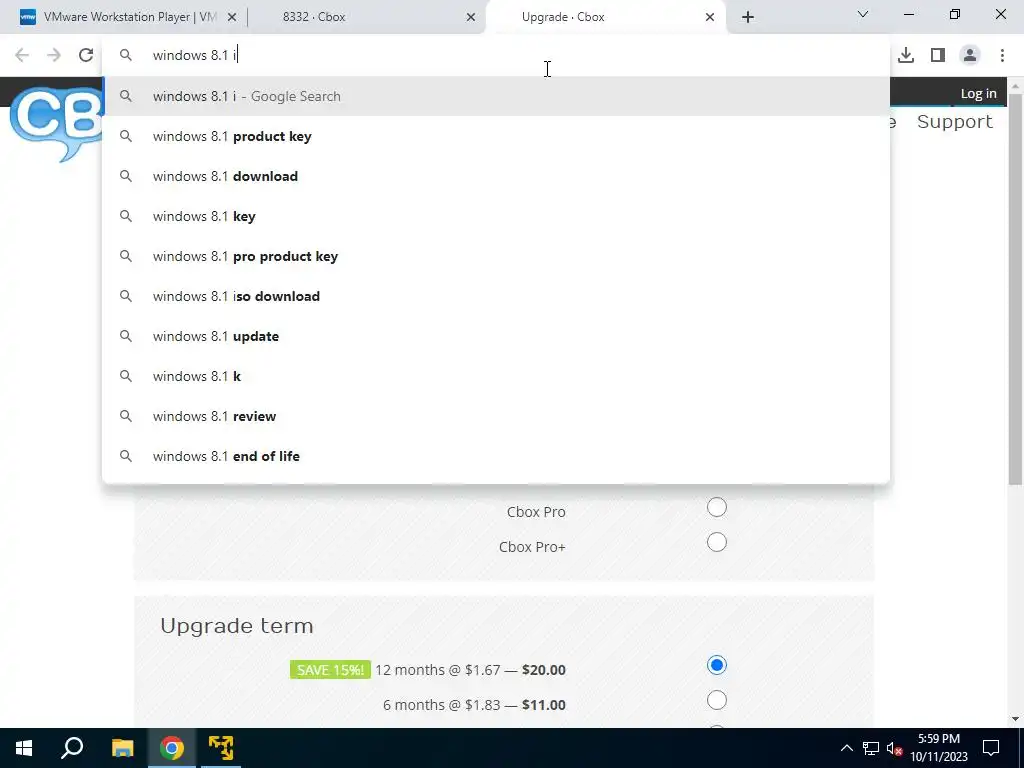This screenshot has height=768, width=1024.
Task: Open the Chrome profile avatar
Action: point(970,56)
